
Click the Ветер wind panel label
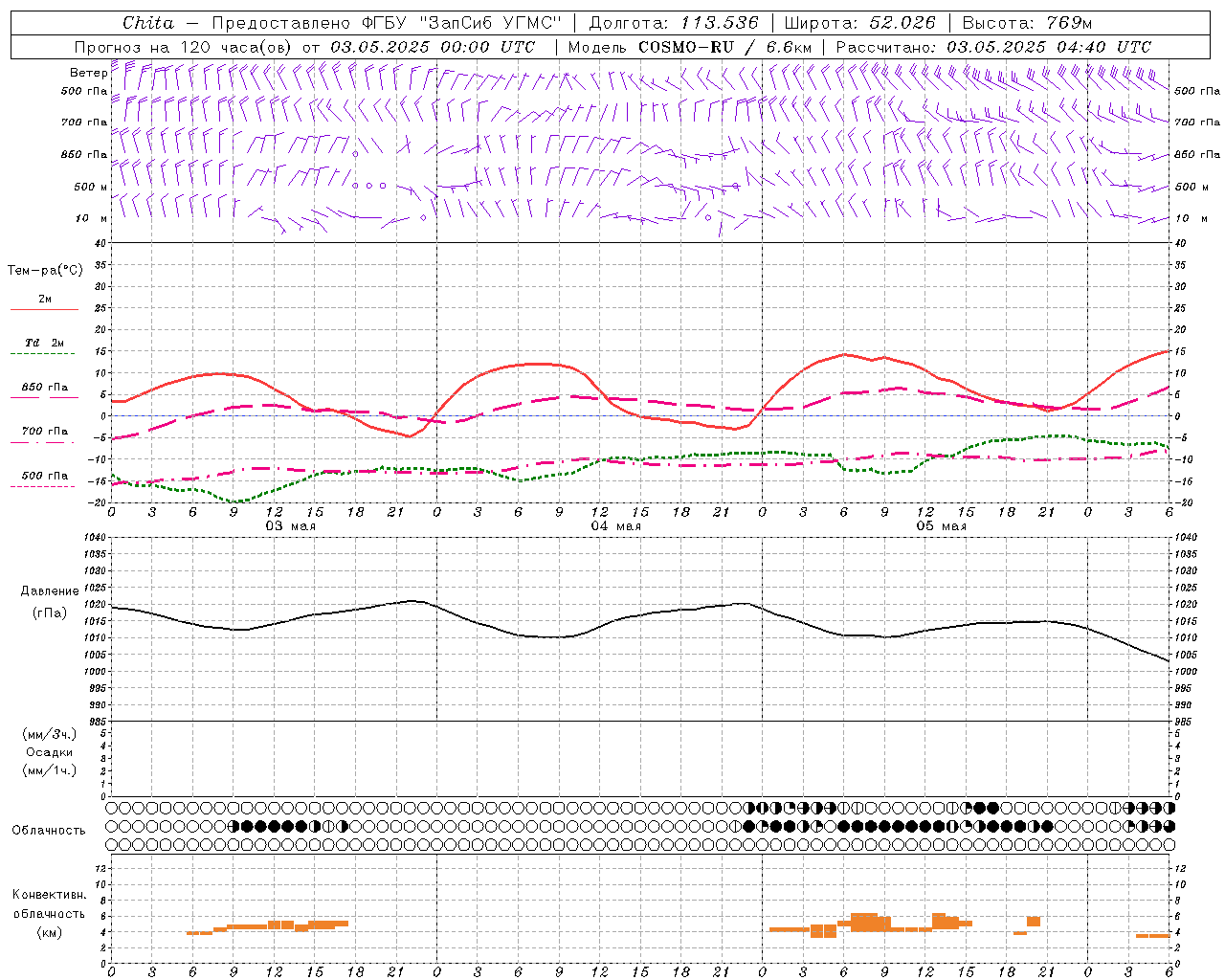click(88, 73)
